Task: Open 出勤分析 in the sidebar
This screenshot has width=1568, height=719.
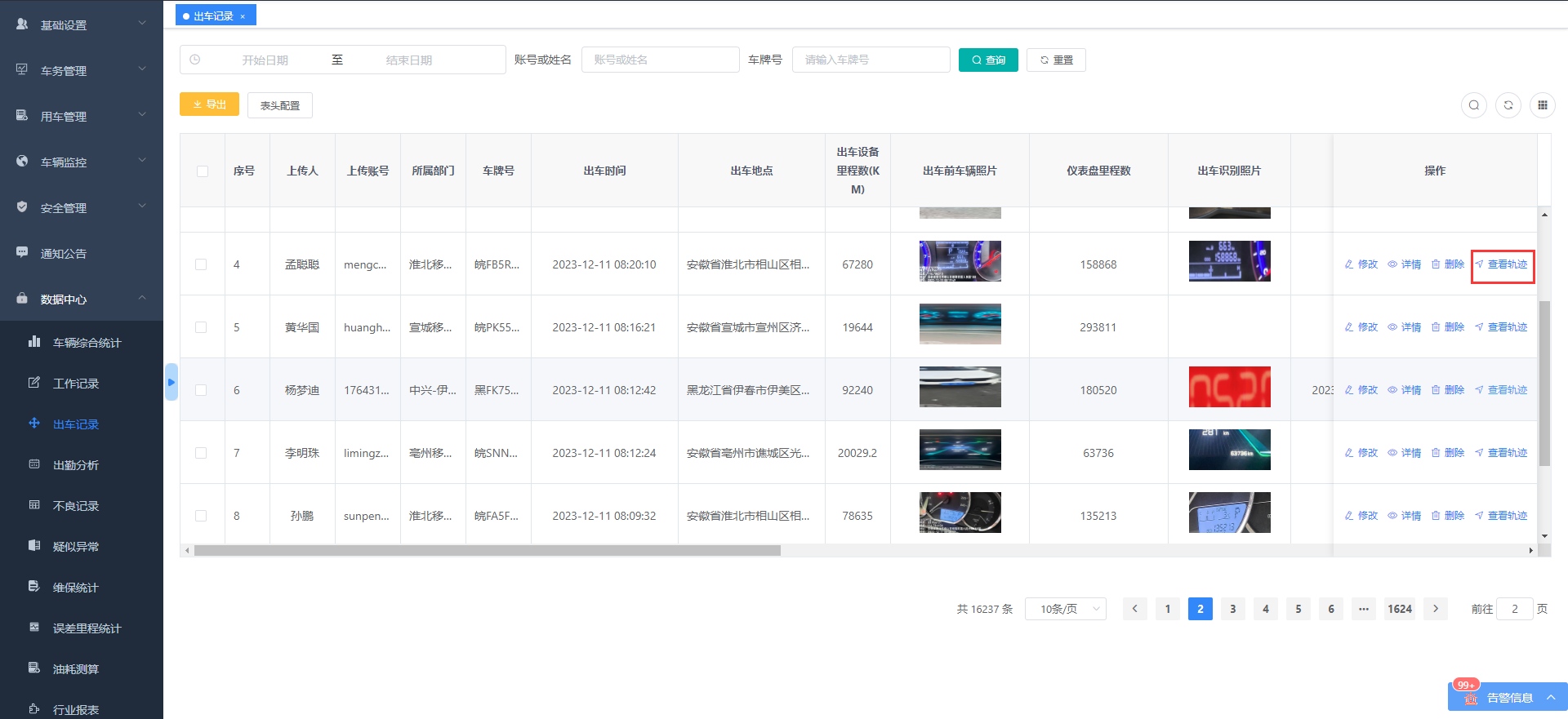Action: click(82, 465)
